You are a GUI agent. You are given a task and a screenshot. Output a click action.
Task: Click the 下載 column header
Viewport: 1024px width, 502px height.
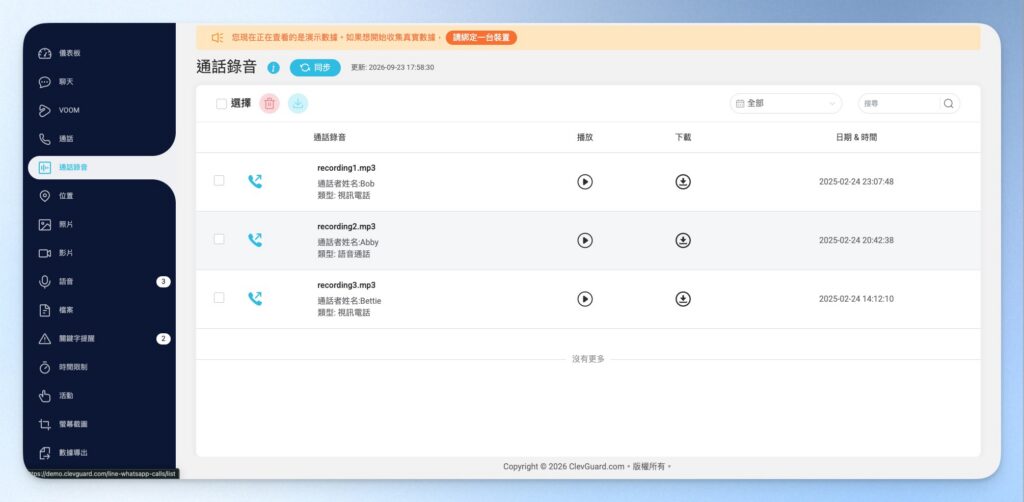(x=683, y=138)
